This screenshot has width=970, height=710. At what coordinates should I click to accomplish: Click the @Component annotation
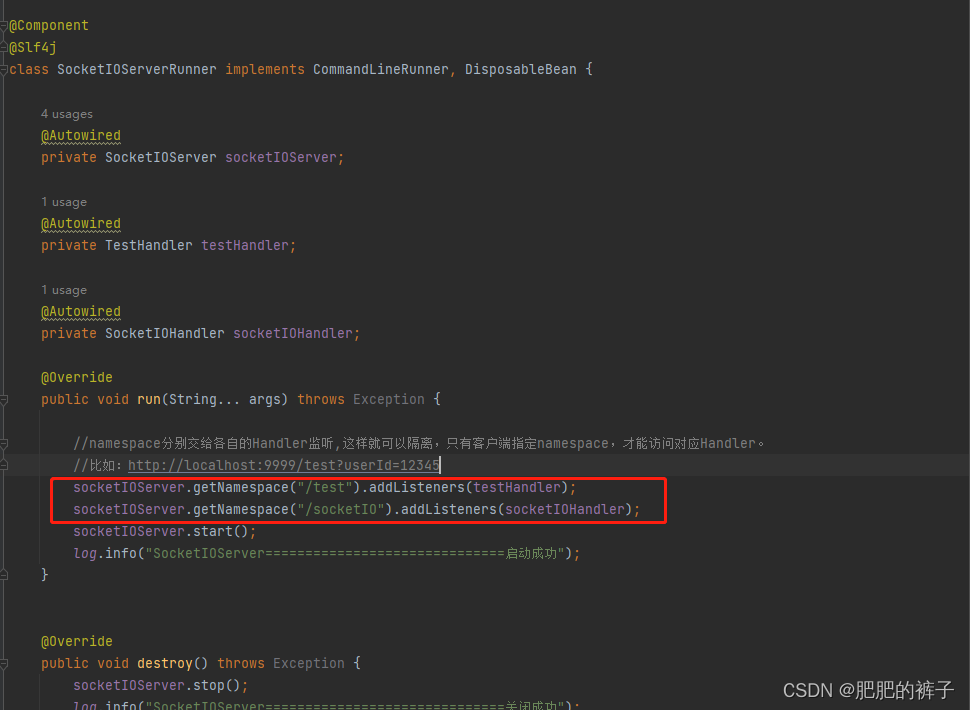point(49,25)
